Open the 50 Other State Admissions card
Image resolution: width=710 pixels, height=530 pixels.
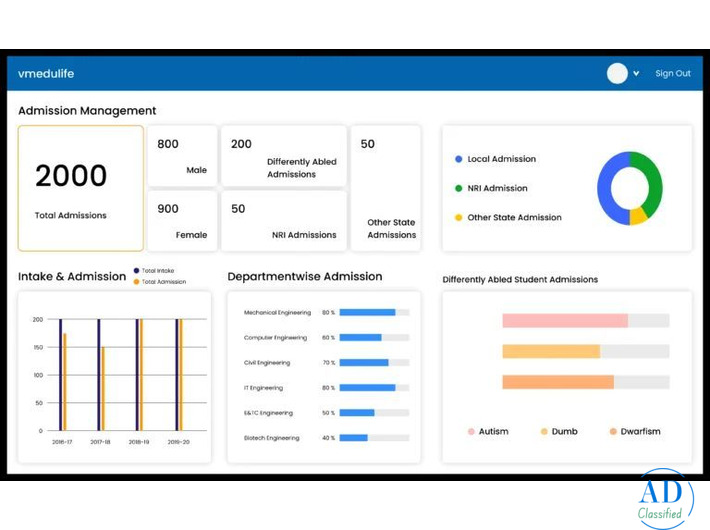pyautogui.click(x=386, y=188)
